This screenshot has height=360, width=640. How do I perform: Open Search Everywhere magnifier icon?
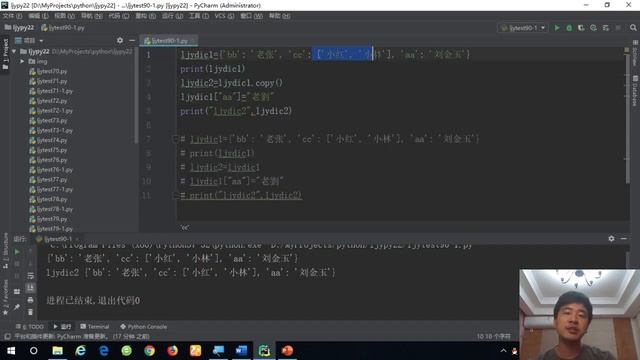633,28
